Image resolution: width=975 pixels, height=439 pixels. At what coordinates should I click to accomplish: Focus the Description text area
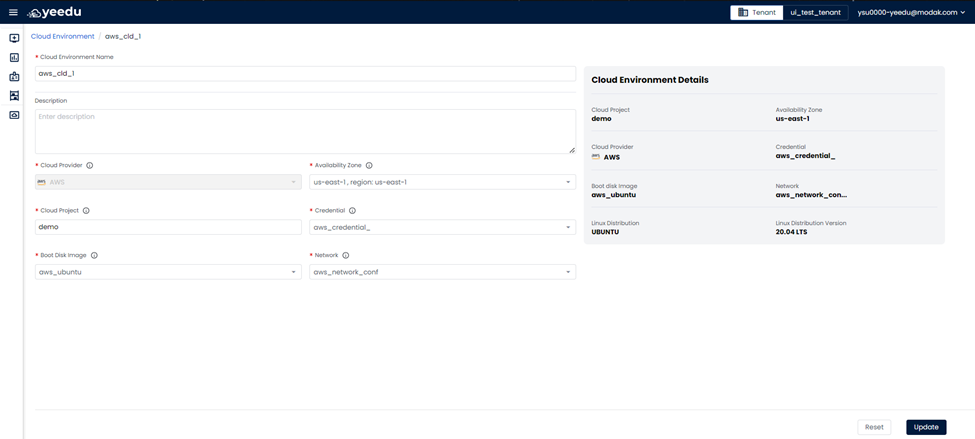click(x=305, y=131)
